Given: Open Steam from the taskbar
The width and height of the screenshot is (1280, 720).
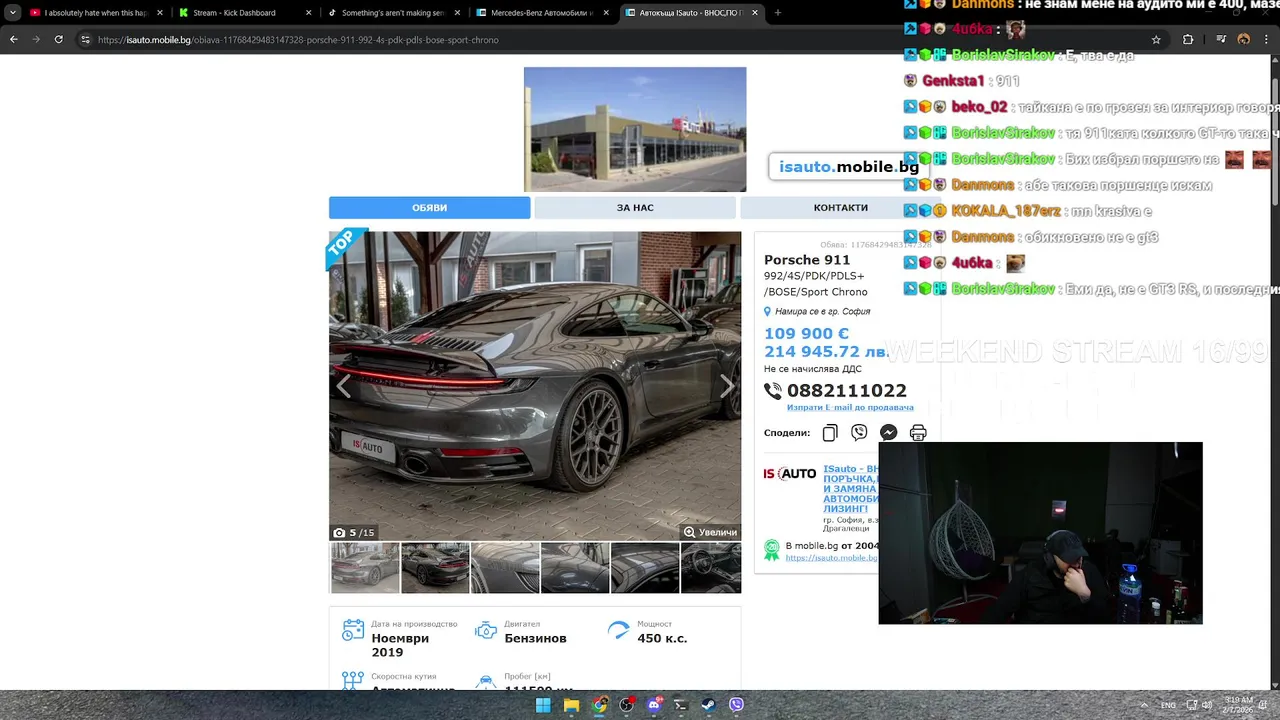Looking at the screenshot, I should [709, 705].
